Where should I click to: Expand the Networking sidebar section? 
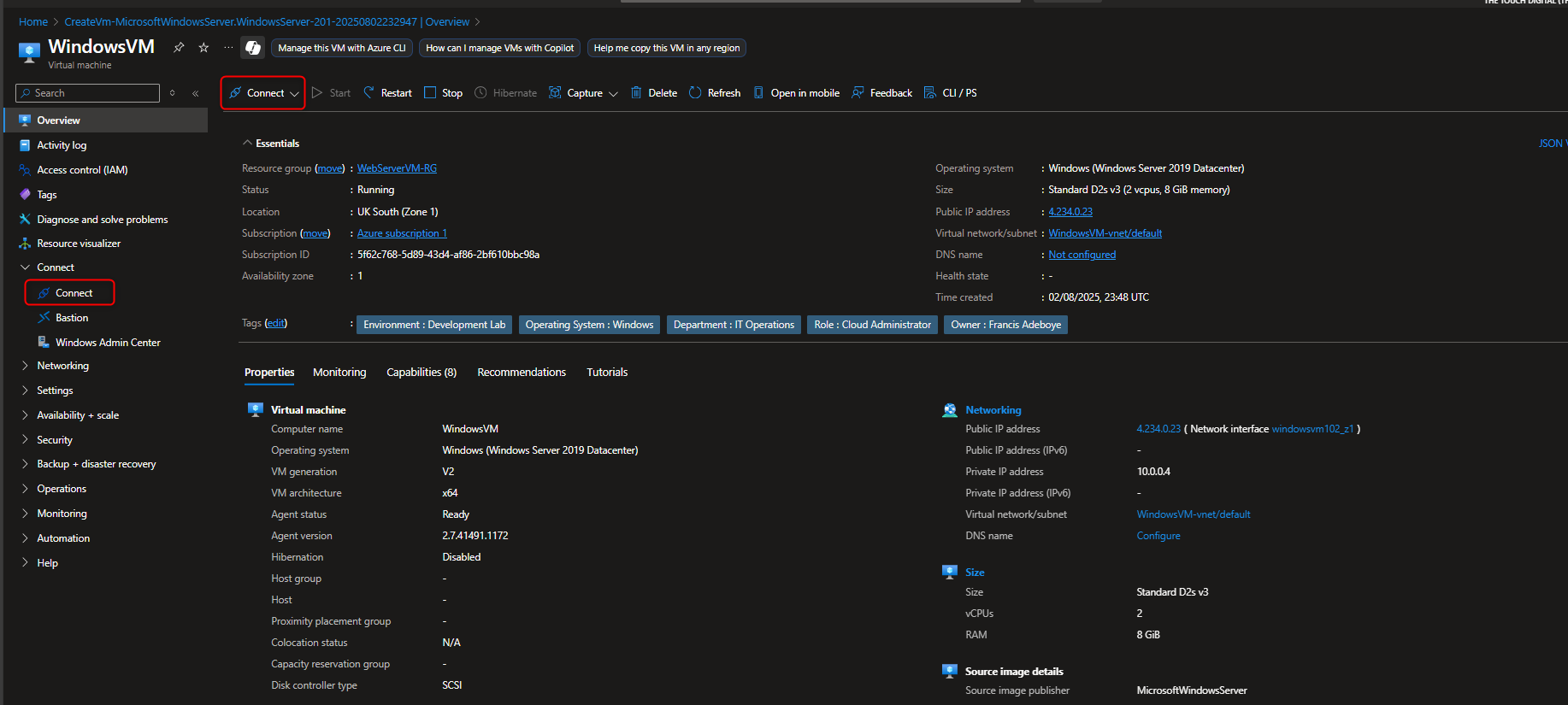coord(62,366)
